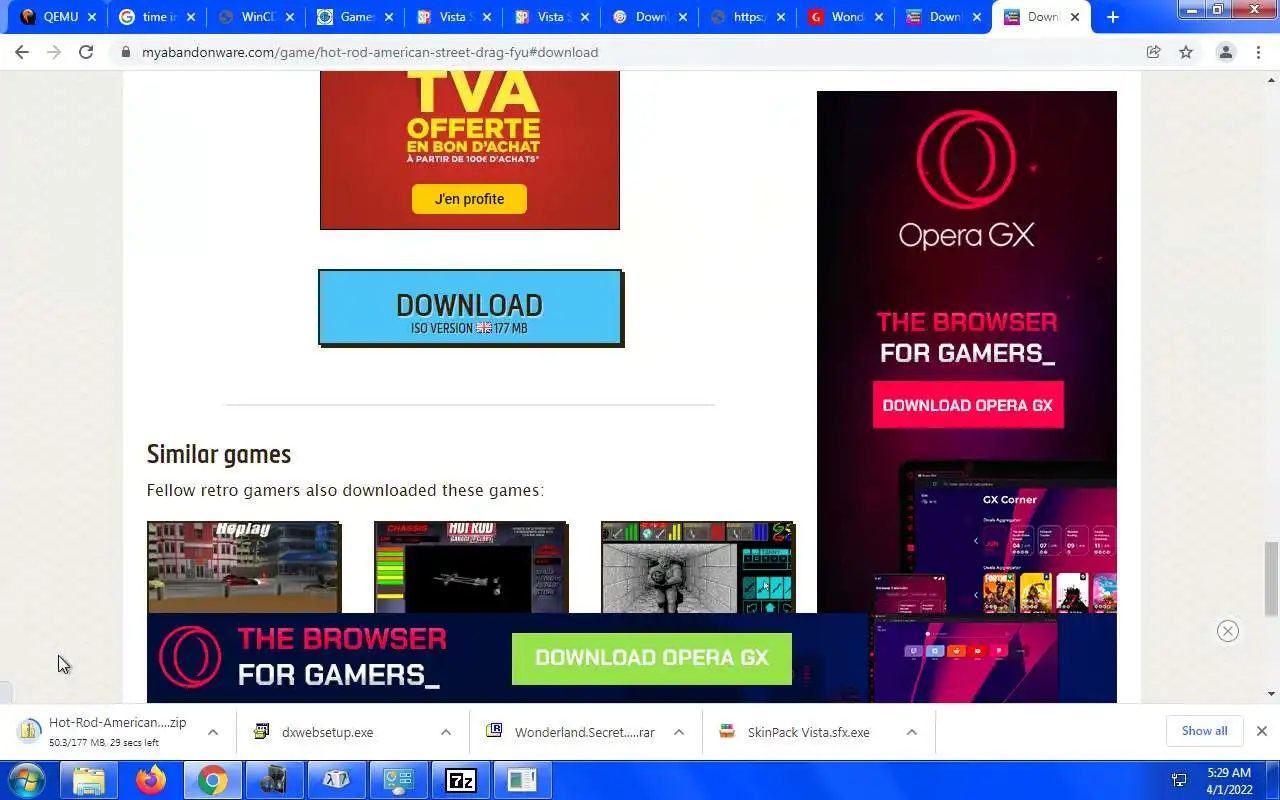
Task: Share this page using the address bar icon
Action: click(1153, 52)
